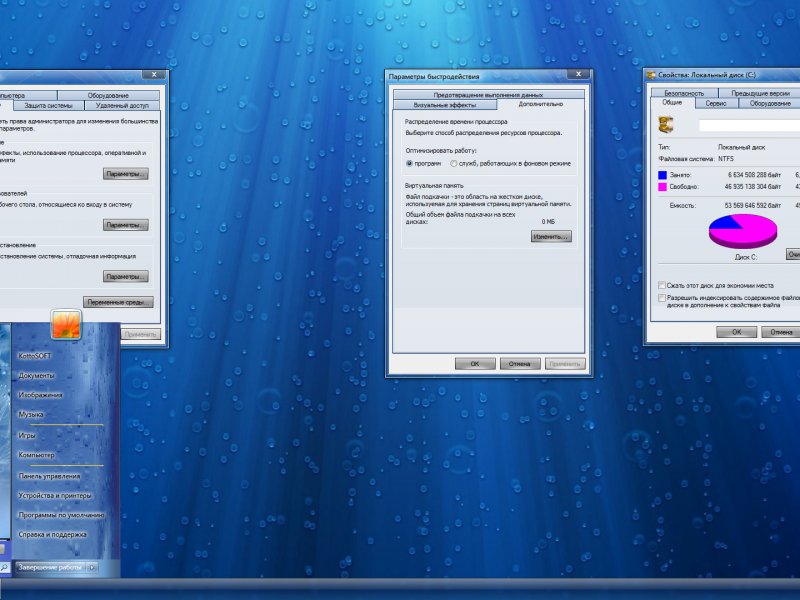The height and width of the screenshot is (600, 800).
Task: Click OK in Параметры быстродействия dialog
Action: 475,364
